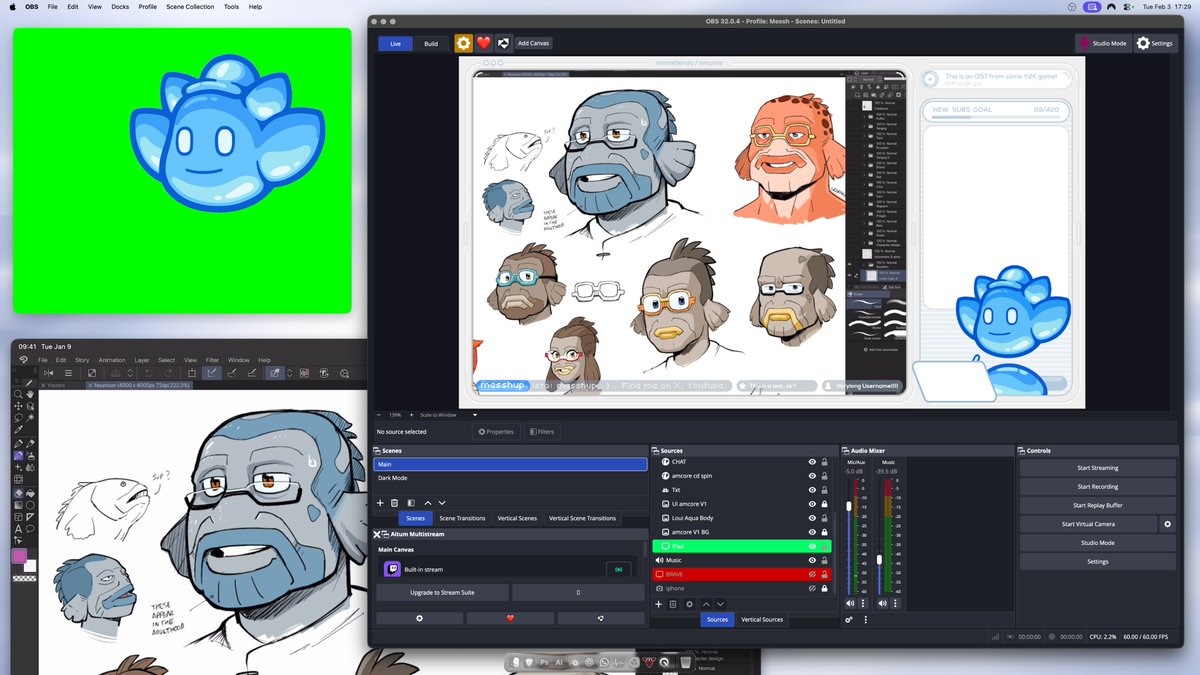This screenshot has width=1200, height=675.
Task: Open Music channel three-dot menu
Action: (x=896, y=603)
